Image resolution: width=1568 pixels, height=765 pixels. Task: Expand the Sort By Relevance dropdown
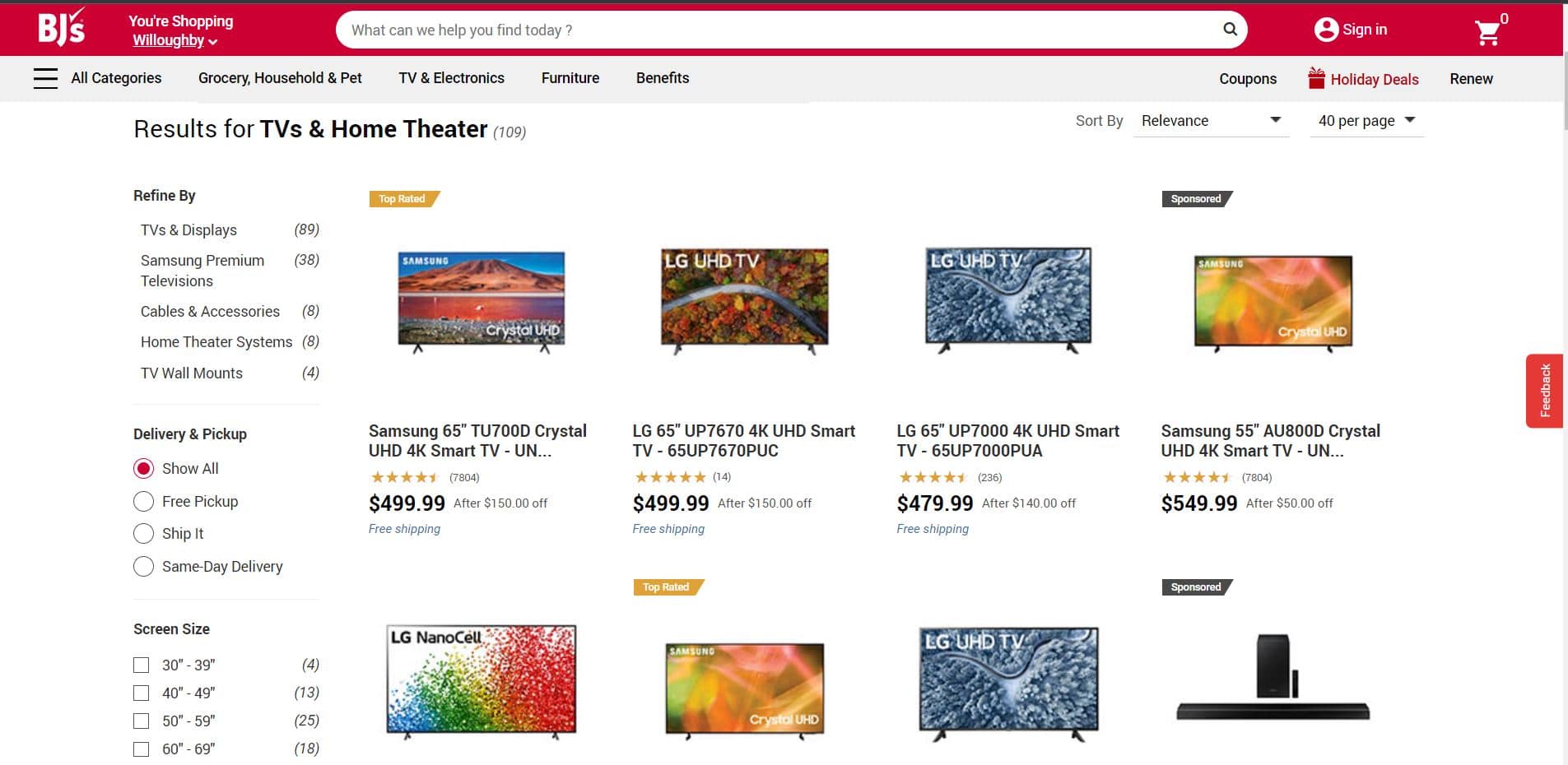[1210, 121]
